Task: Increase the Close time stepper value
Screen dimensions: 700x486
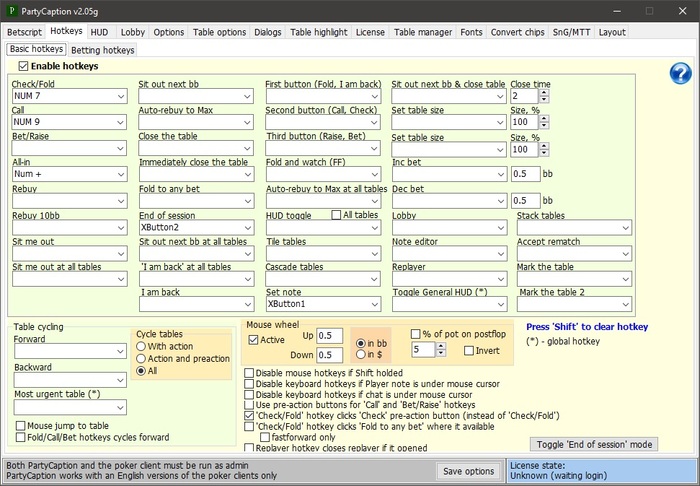Action: pyautogui.click(x=544, y=92)
